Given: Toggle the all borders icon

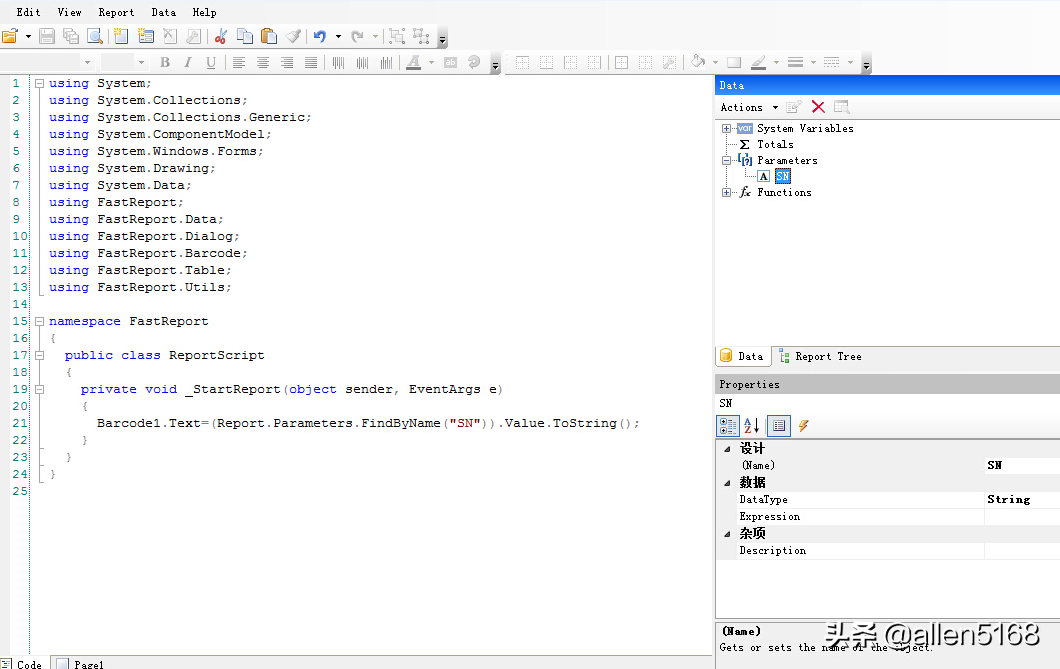Looking at the screenshot, I should coord(621,62).
